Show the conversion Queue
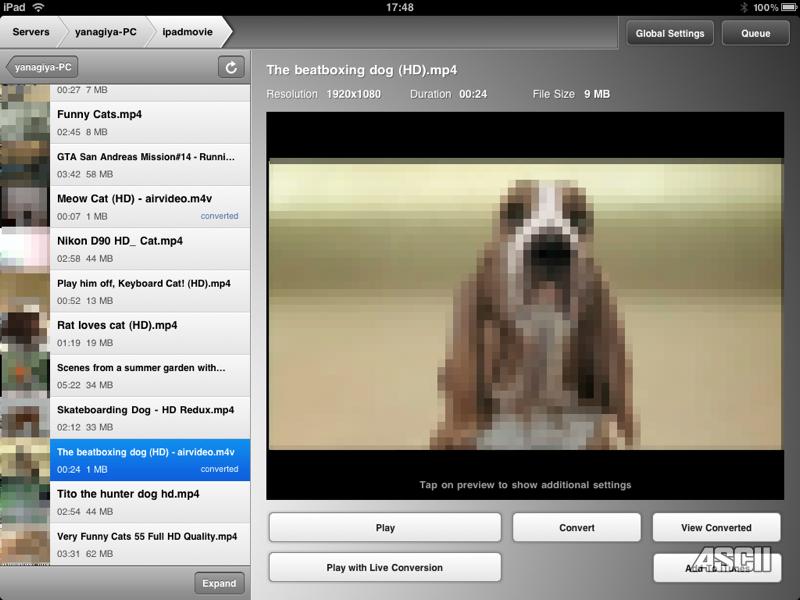The image size is (800, 600). [x=756, y=33]
